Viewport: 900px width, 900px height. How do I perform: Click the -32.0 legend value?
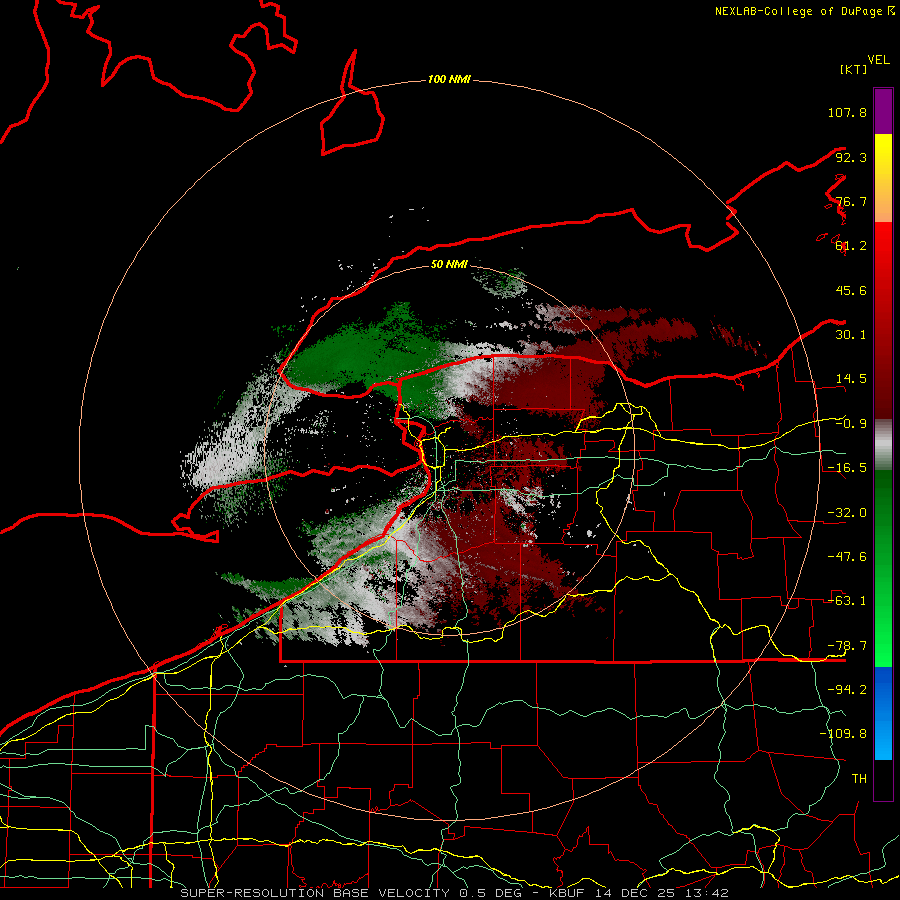point(847,513)
